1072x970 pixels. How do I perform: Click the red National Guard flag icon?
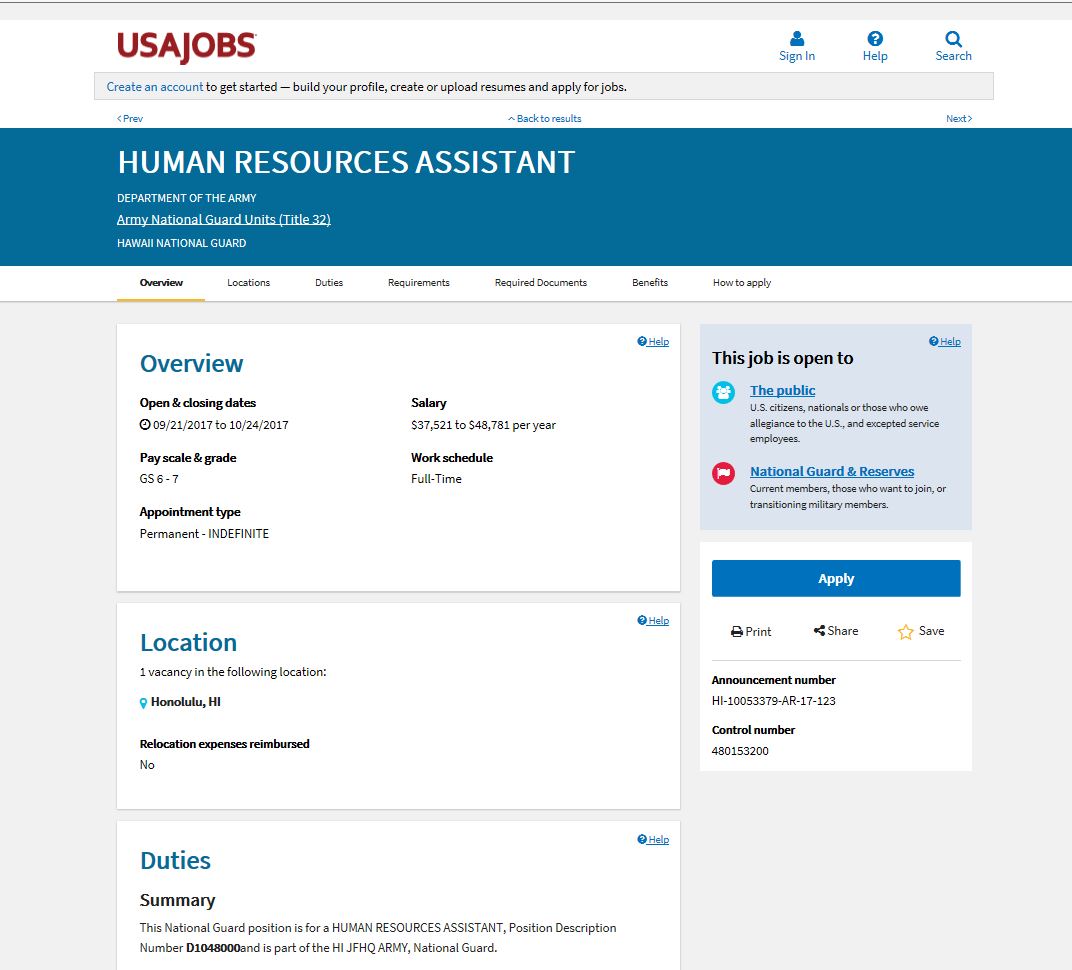pos(723,473)
